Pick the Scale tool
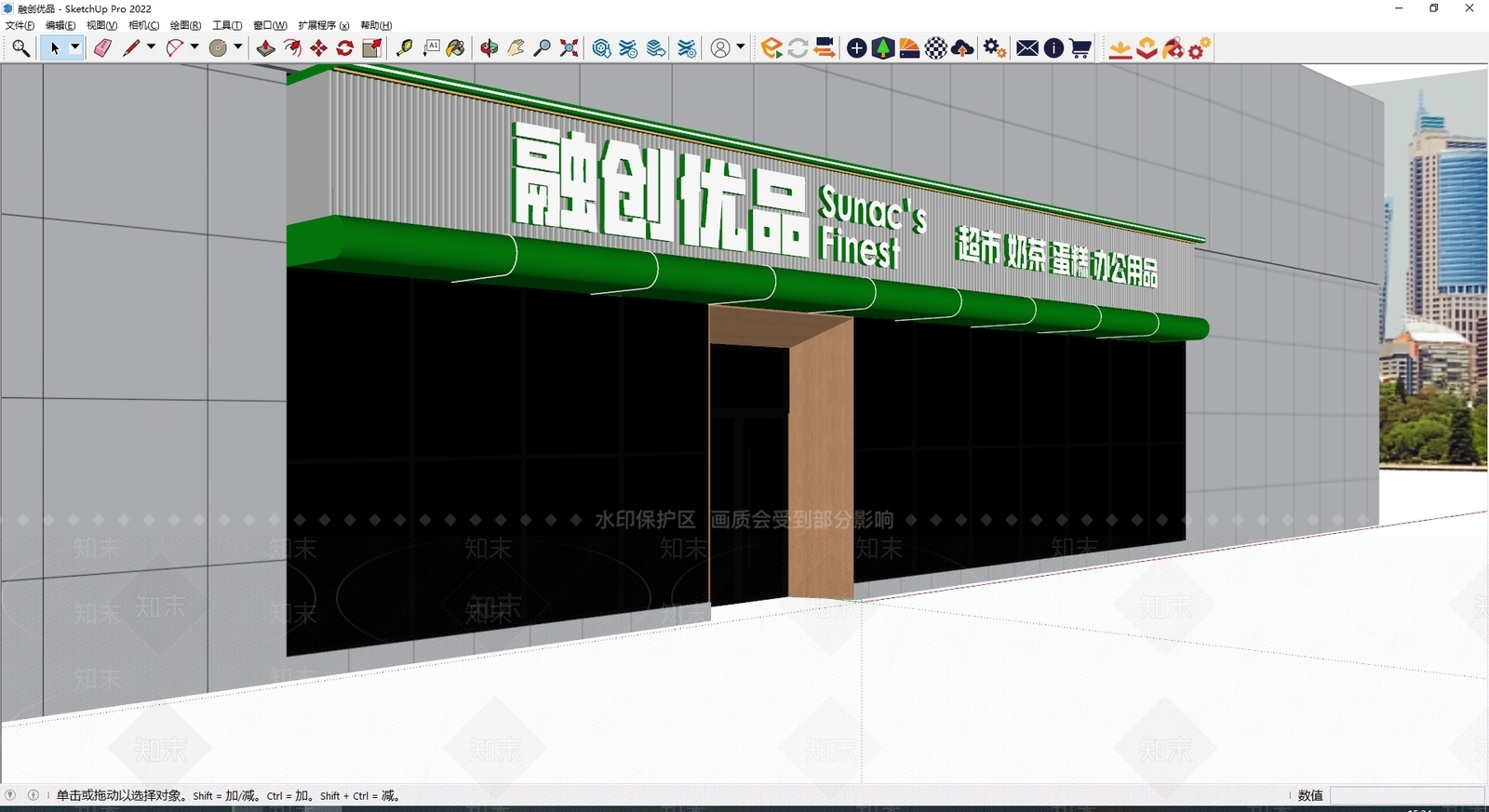 tap(371, 48)
